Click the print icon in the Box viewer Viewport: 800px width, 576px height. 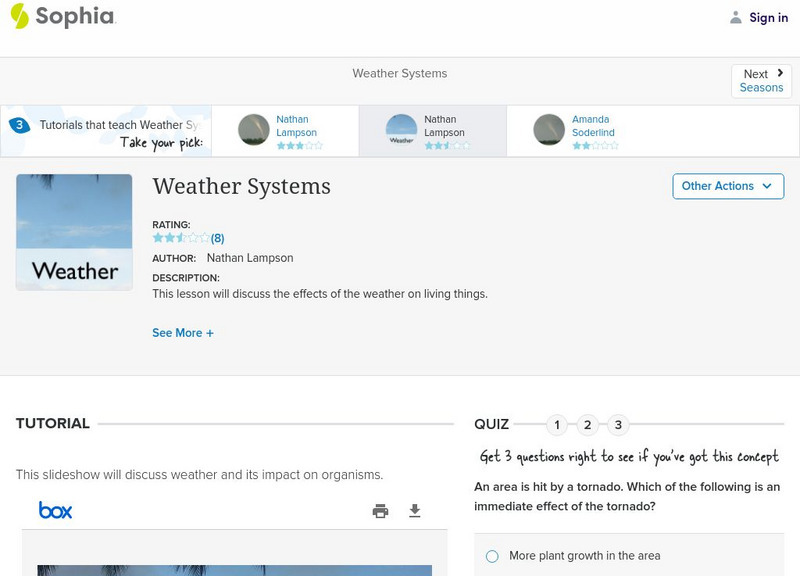(379, 510)
